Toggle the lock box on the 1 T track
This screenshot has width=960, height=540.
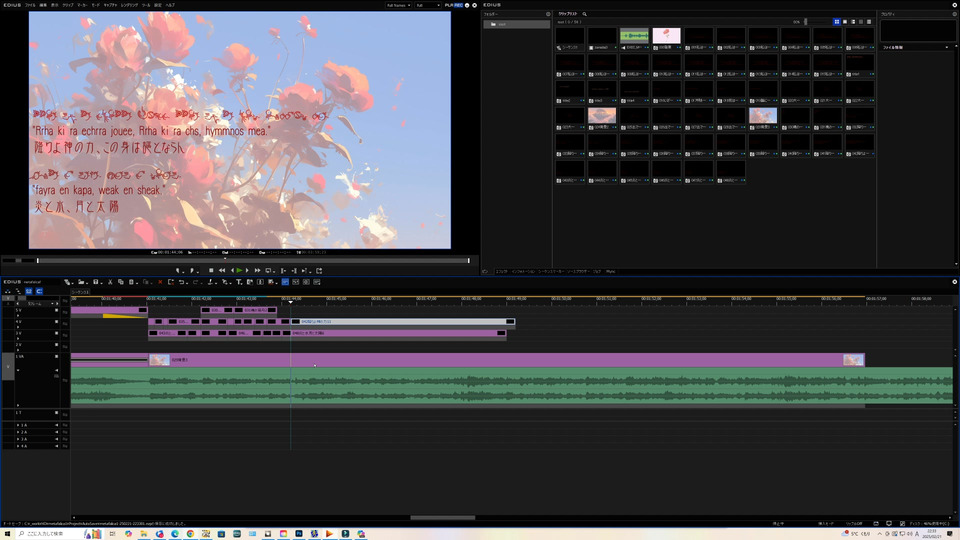pos(56,413)
